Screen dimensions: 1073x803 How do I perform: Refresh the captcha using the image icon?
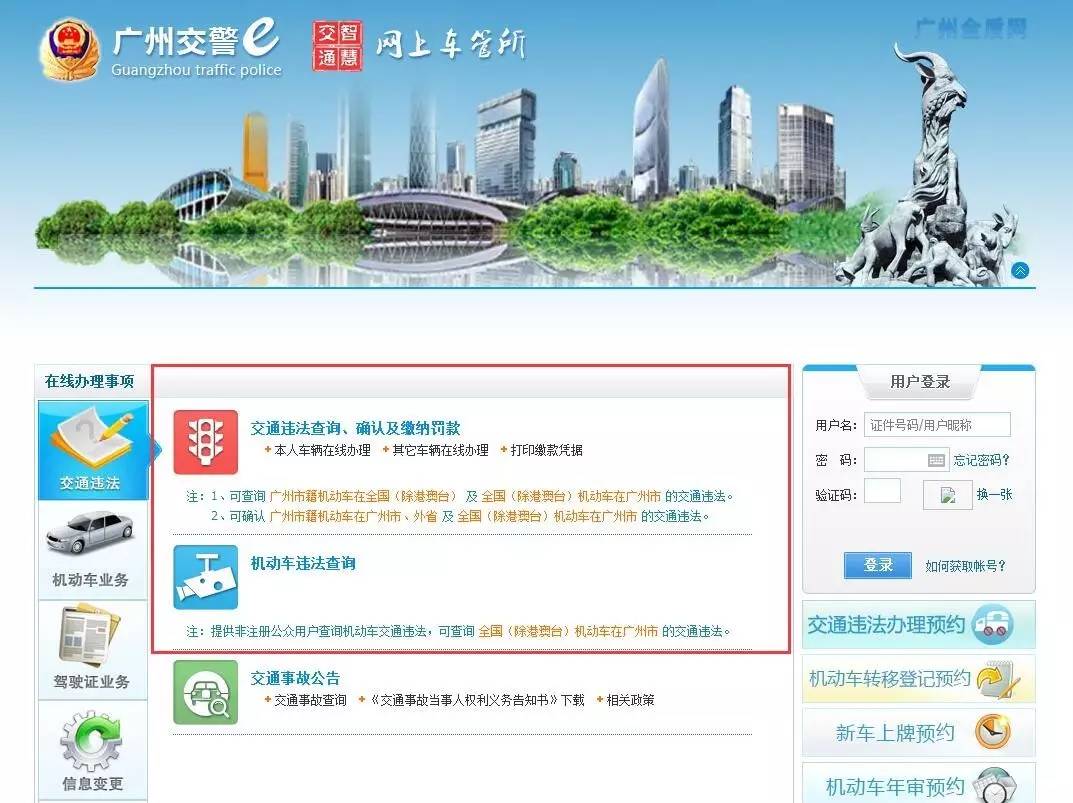point(946,494)
